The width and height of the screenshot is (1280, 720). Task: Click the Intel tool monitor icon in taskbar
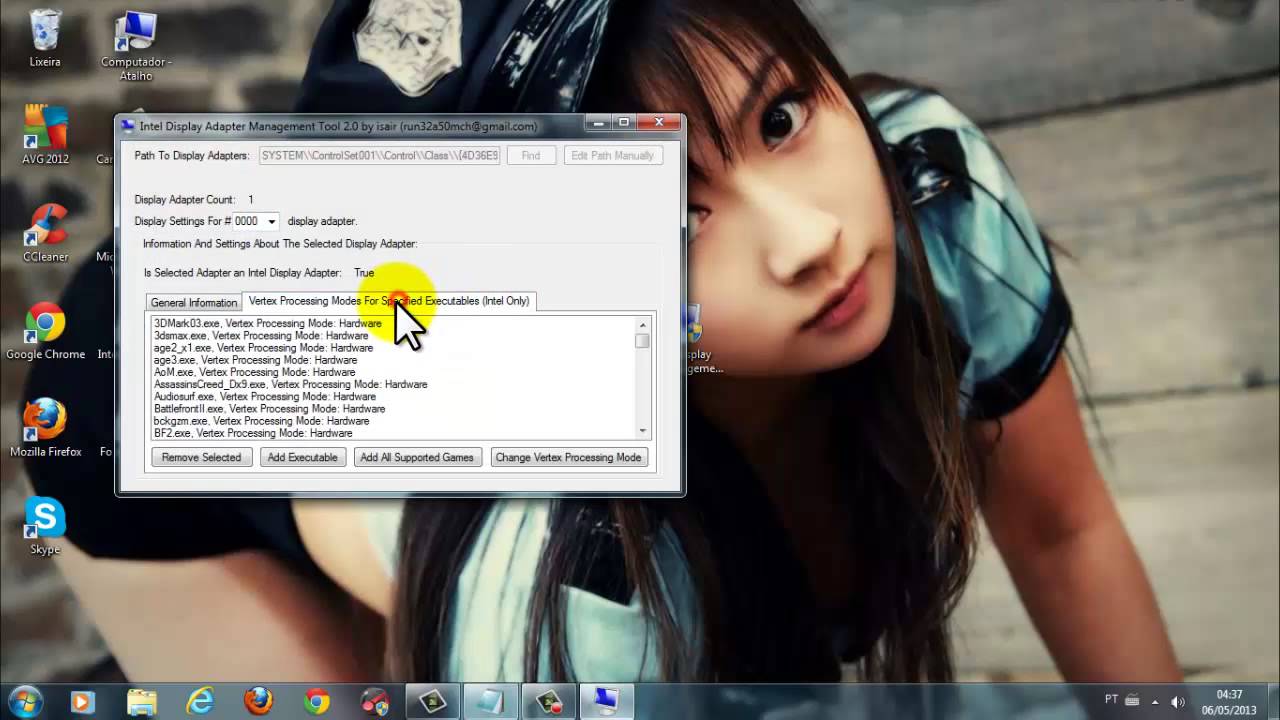(x=607, y=702)
